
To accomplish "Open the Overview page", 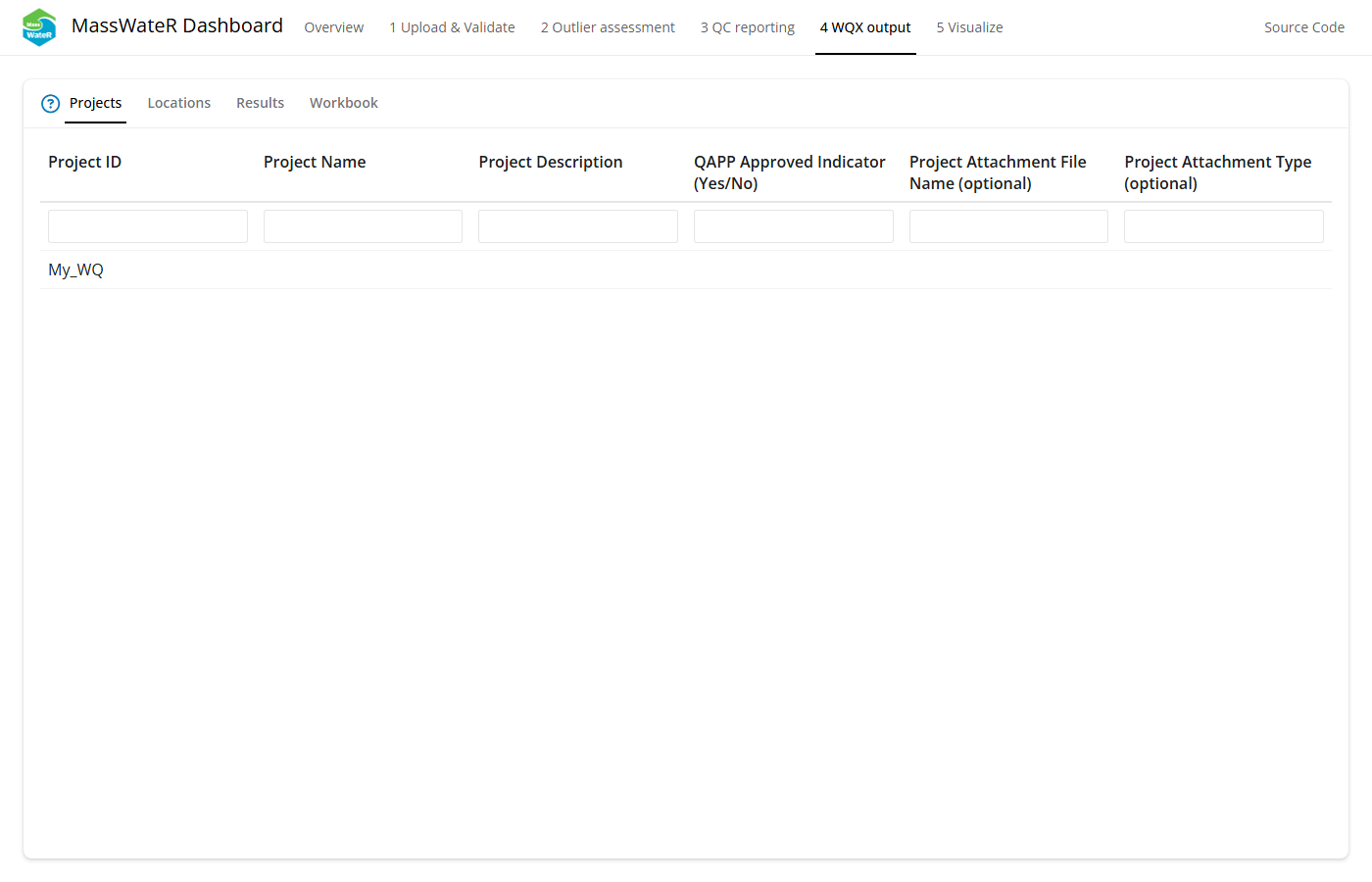I will point(334,27).
